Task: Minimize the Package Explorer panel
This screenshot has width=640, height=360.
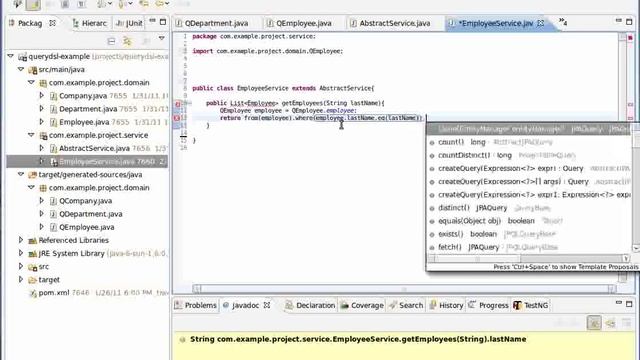Action: tap(152, 21)
